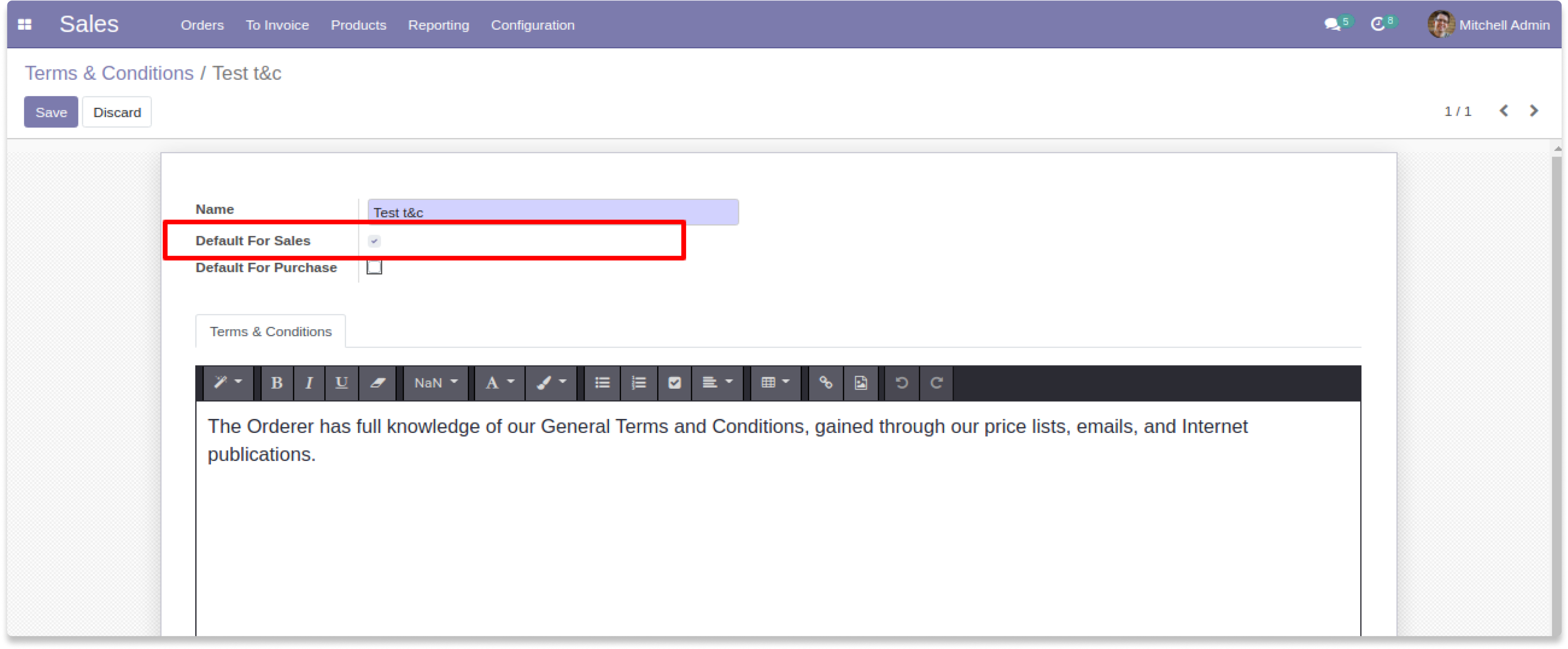Go back to Terms & Conditions breadcrumb
The image size is (1568, 649).
coord(109,73)
